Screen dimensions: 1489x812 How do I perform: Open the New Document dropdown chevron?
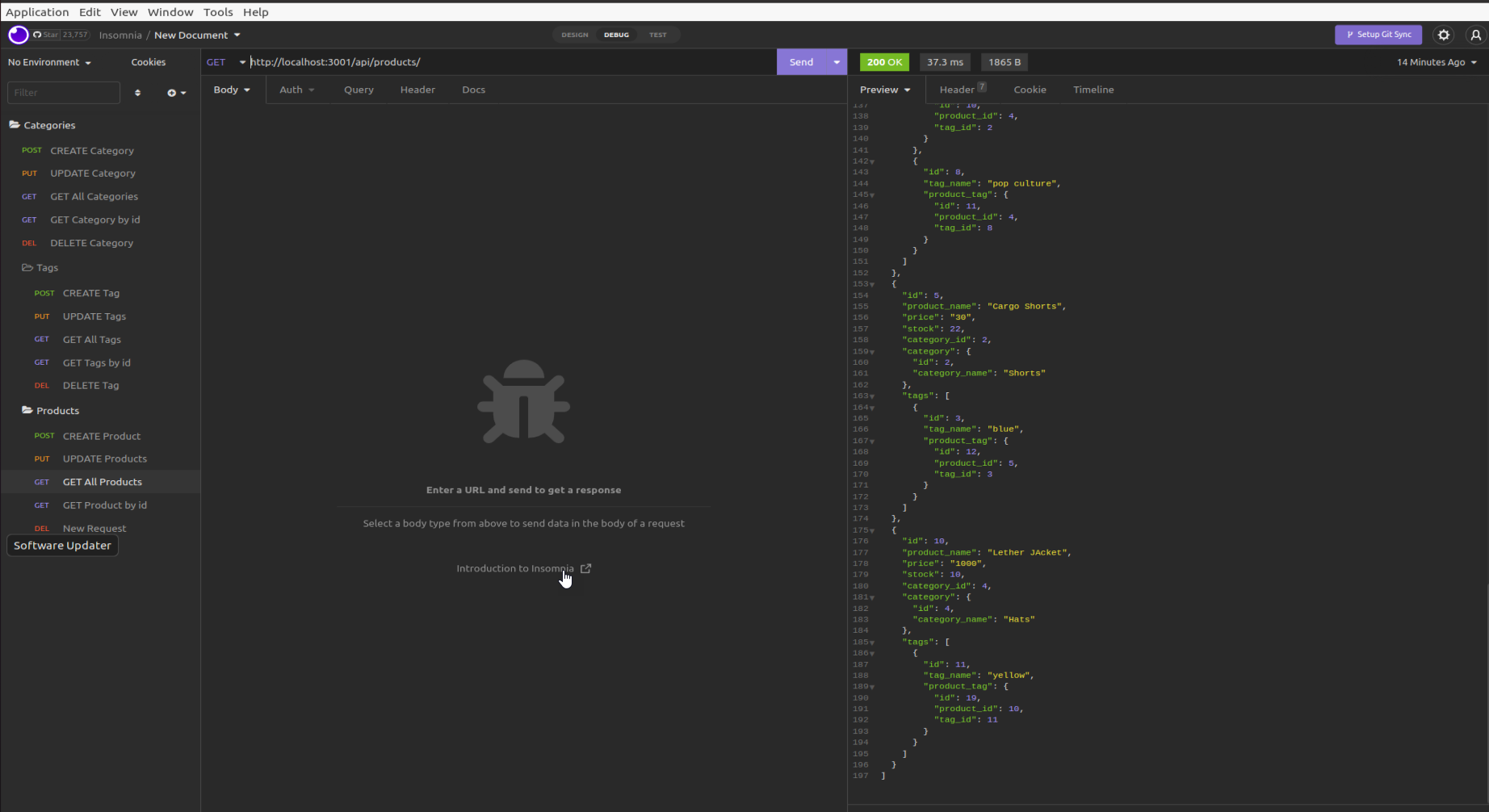tap(235, 35)
